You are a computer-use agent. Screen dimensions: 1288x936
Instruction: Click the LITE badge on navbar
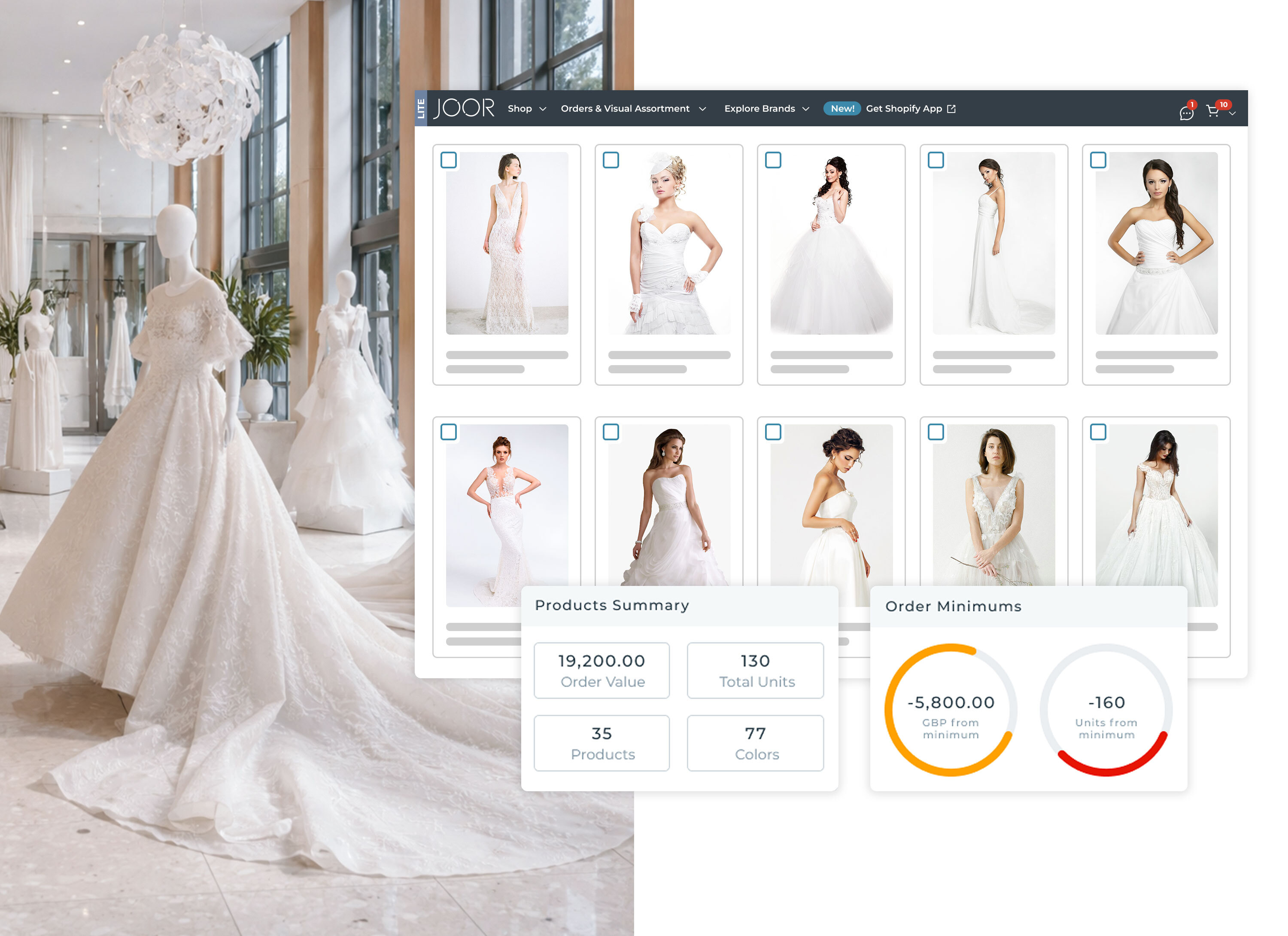pyautogui.click(x=421, y=108)
